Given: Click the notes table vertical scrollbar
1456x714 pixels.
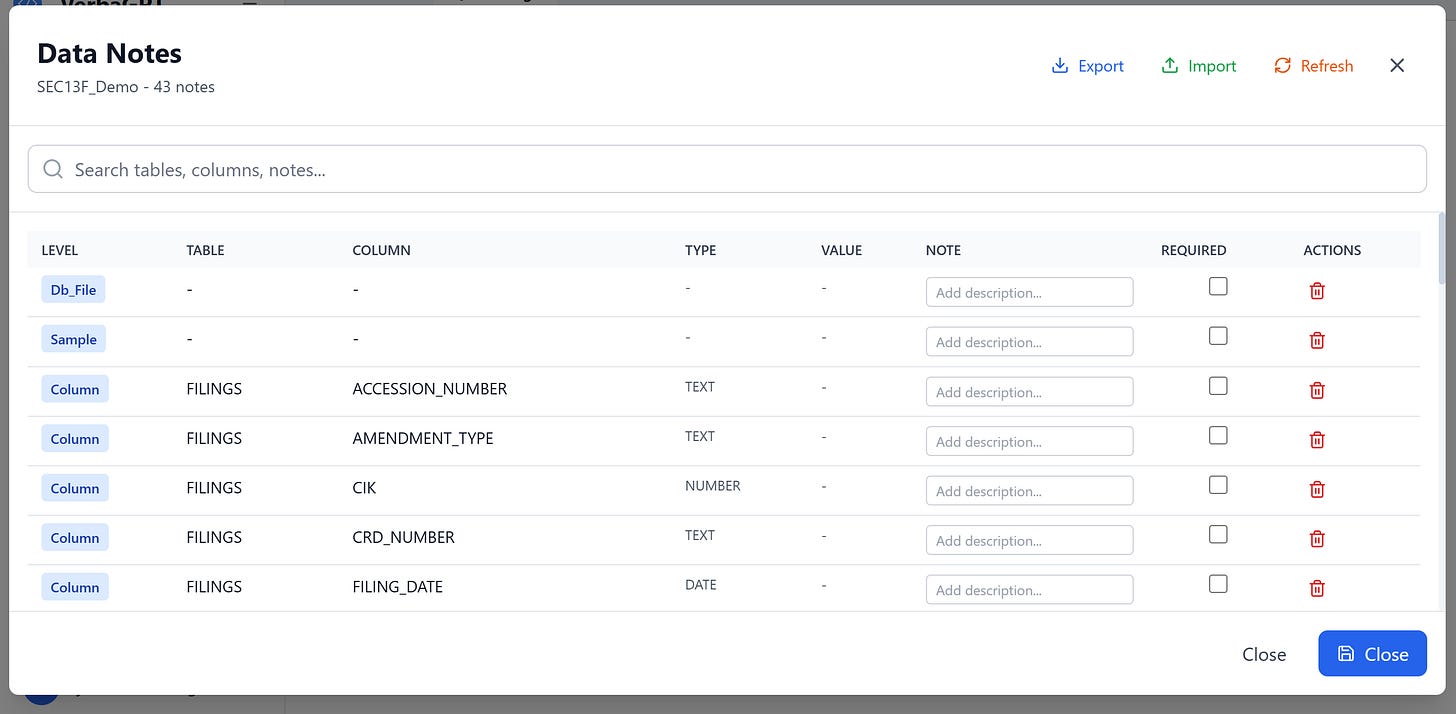Looking at the screenshot, I should click(1441, 249).
